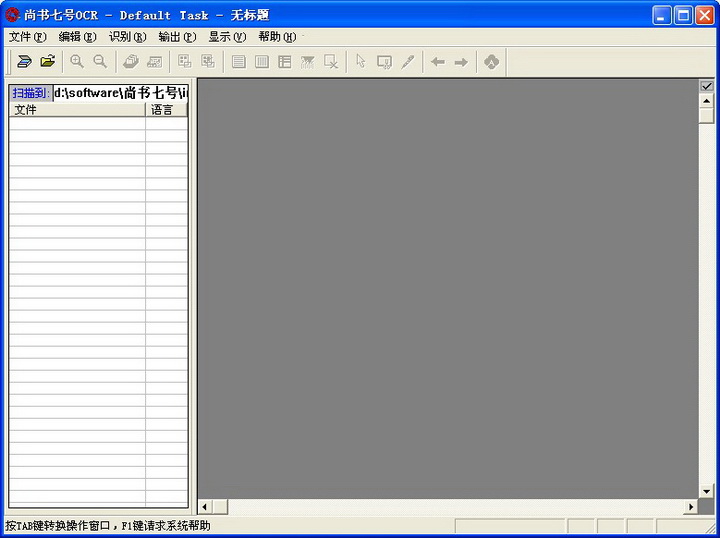Screen dimensions: 720x538
Task: Click the scan document toolbar icon
Action: point(24,62)
